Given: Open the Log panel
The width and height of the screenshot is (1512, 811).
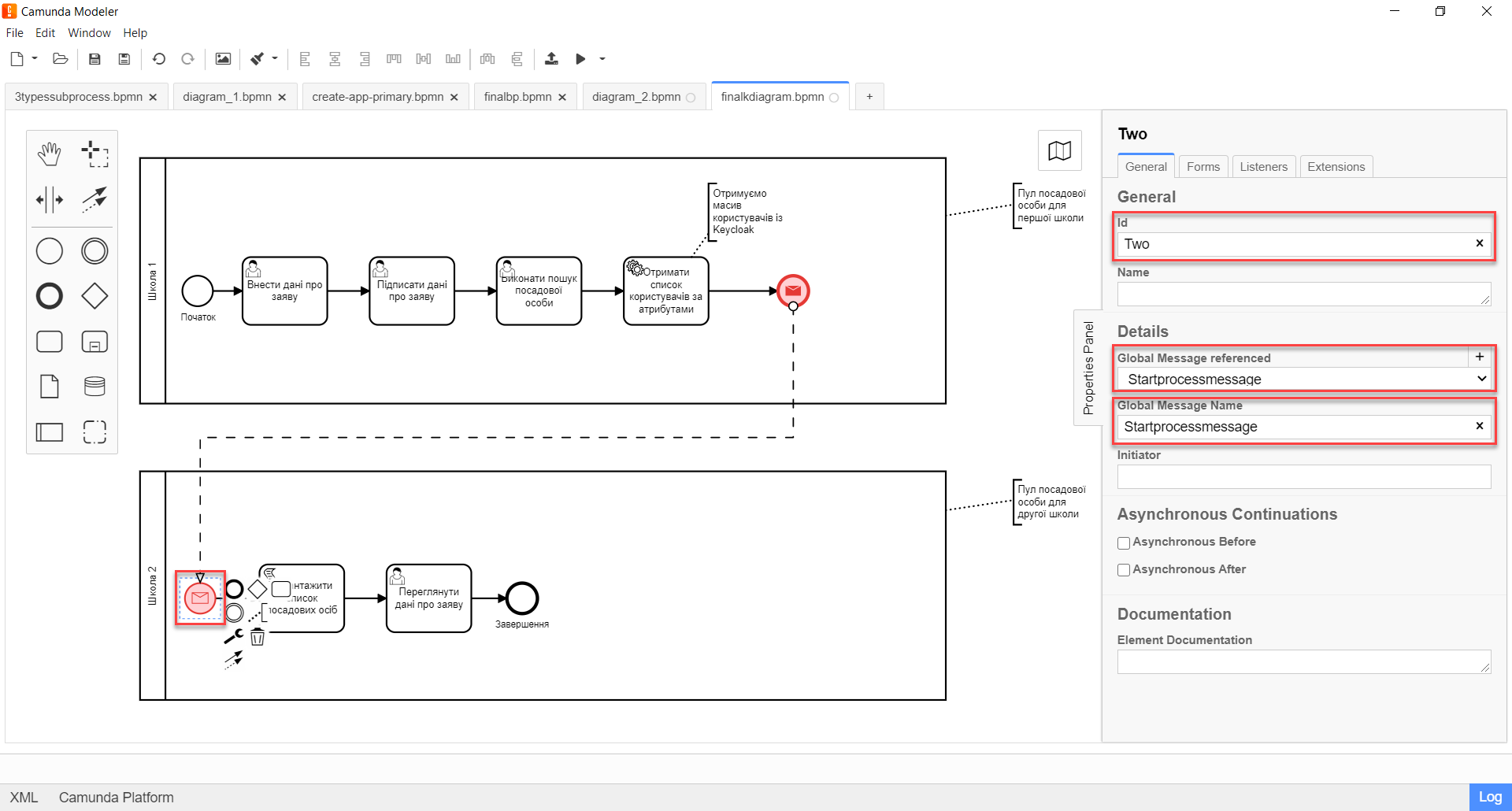Looking at the screenshot, I should click(x=1489, y=797).
